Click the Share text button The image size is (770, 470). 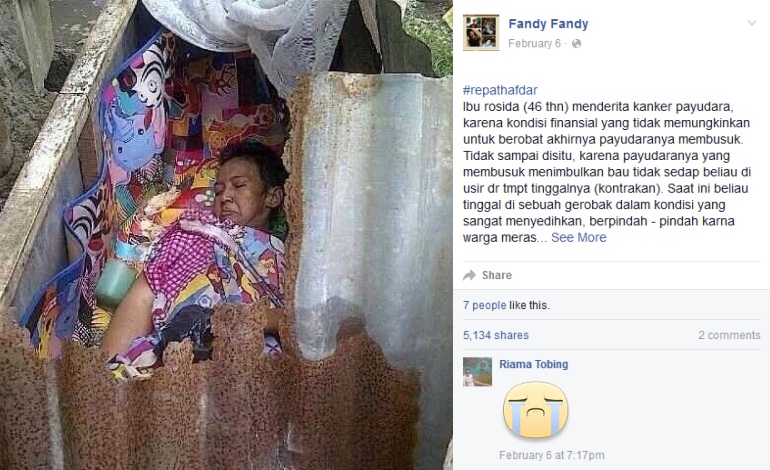coord(496,275)
